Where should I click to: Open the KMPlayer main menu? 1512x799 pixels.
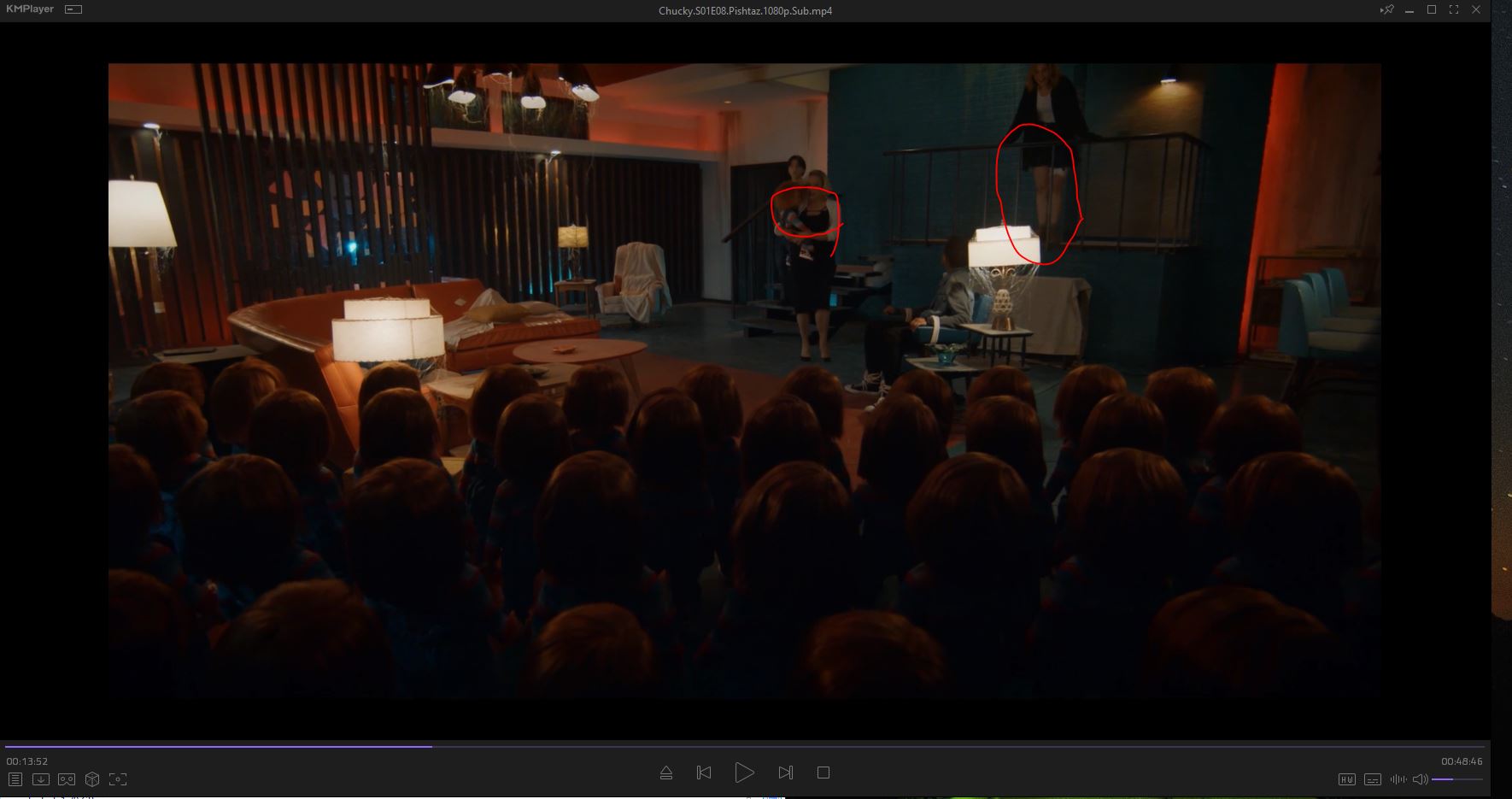(x=30, y=9)
